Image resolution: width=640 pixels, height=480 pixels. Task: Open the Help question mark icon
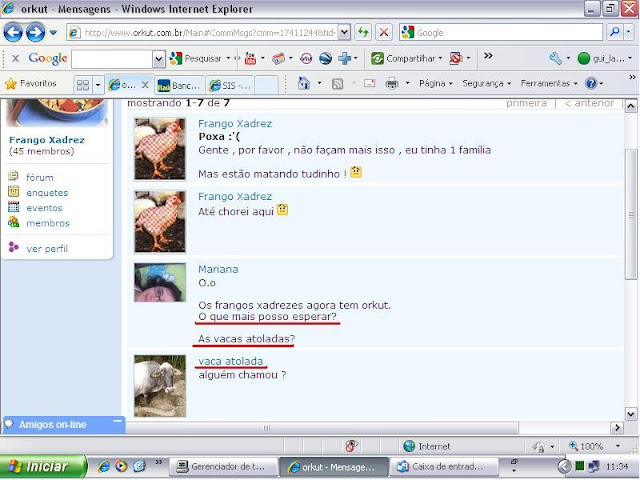(x=591, y=83)
